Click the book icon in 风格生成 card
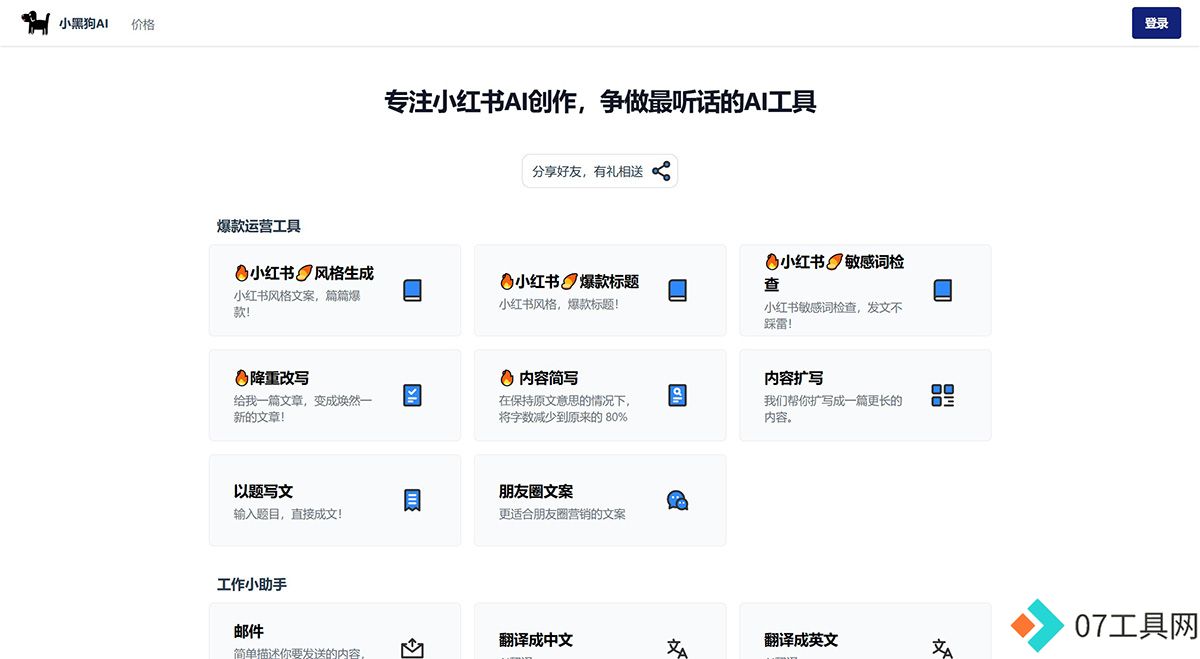 click(412, 290)
